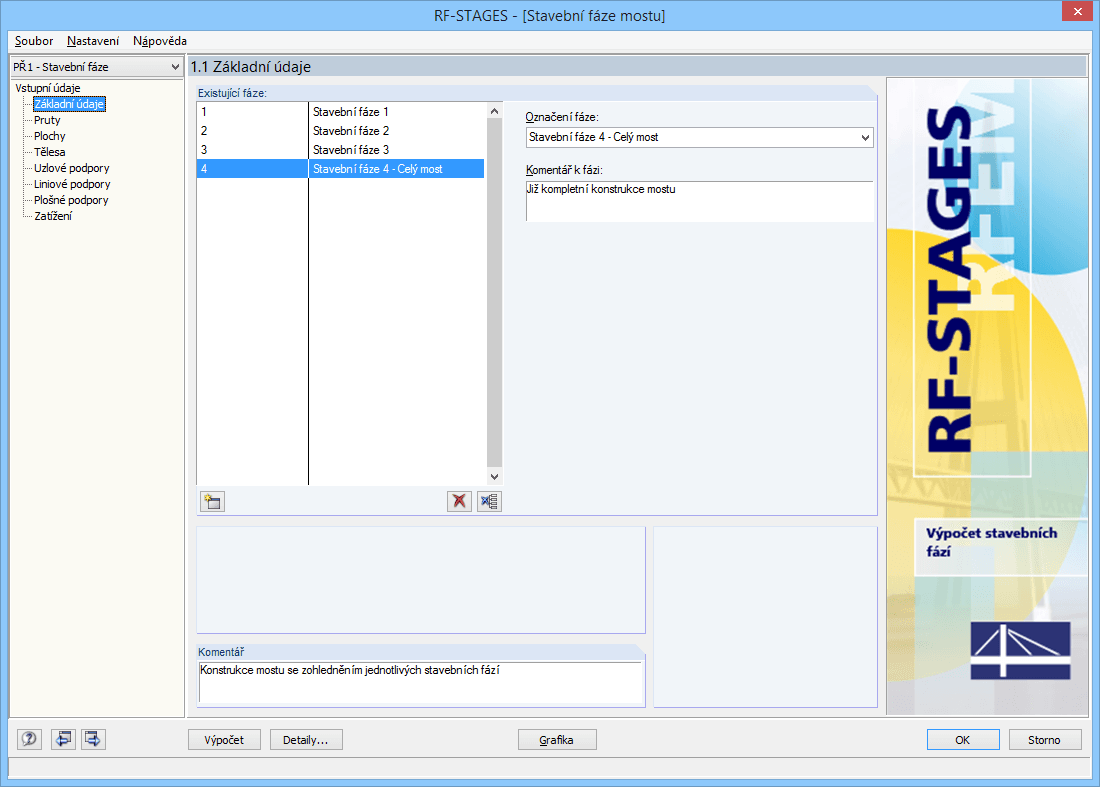Open help via the question mark icon

[29, 739]
